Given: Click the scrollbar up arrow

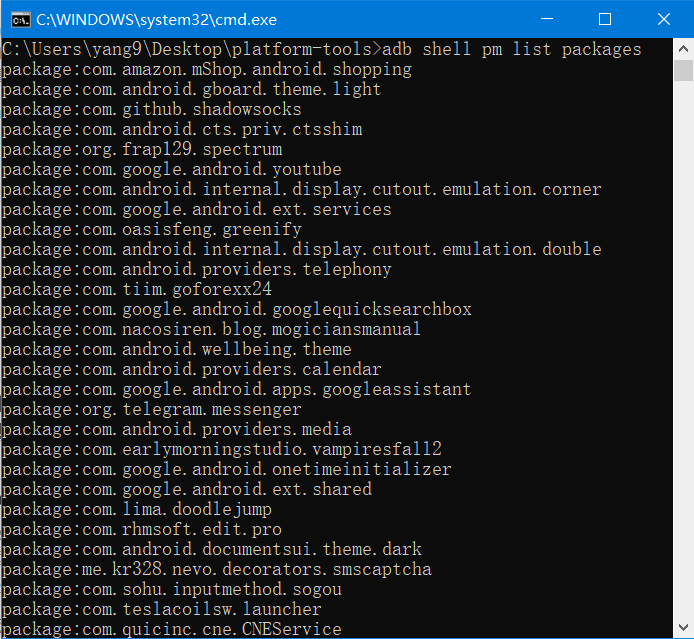Looking at the screenshot, I should pos(683,49).
